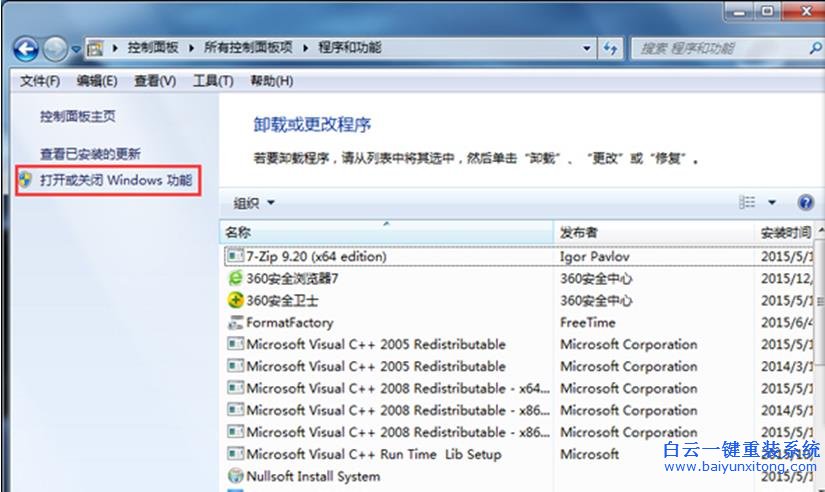Click the refresh button beside address bar
Viewport: 825px width, 492px height.
pyautogui.click(x=610, y=48)
